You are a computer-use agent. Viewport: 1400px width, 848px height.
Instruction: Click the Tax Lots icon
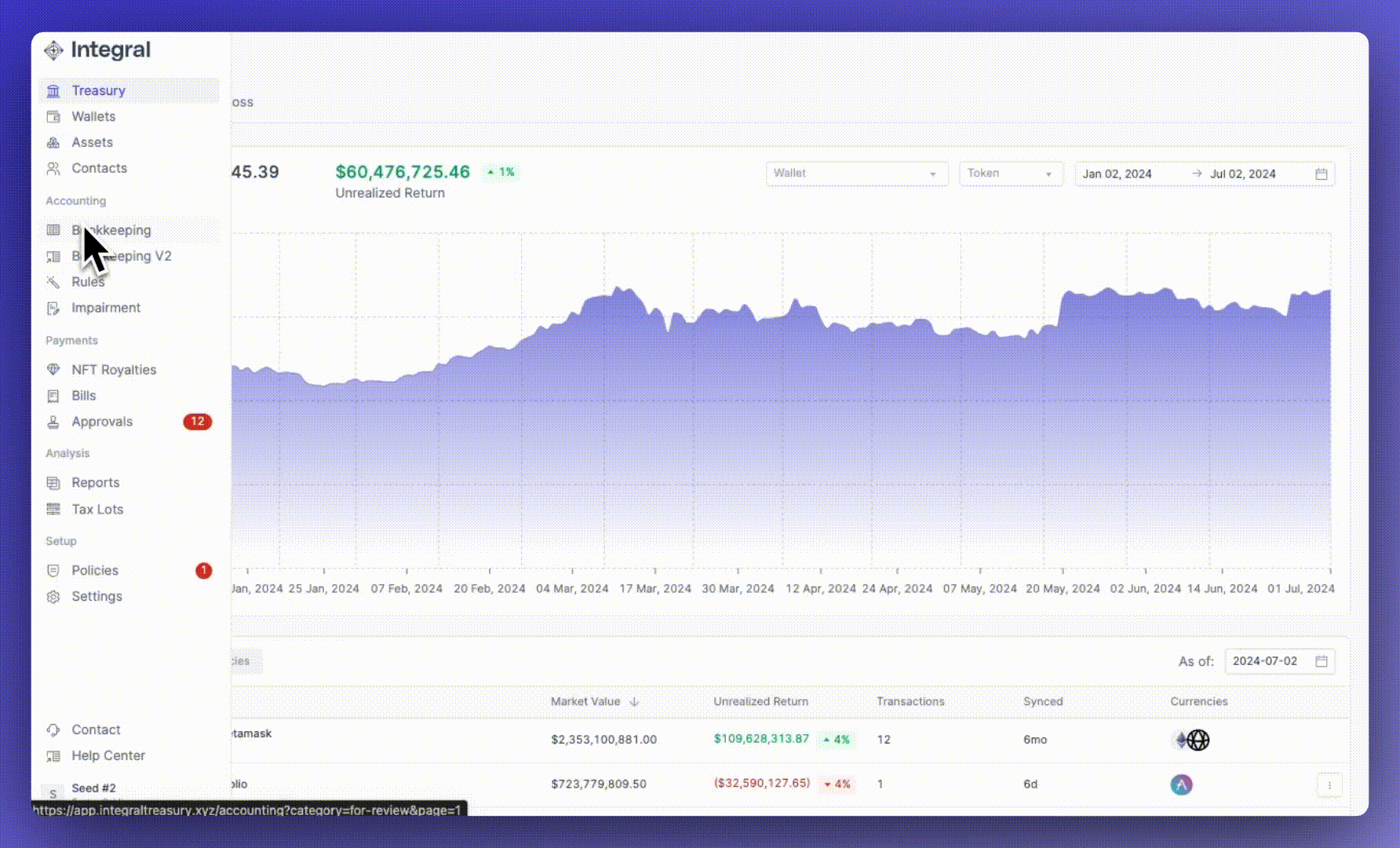pos(53,510)
